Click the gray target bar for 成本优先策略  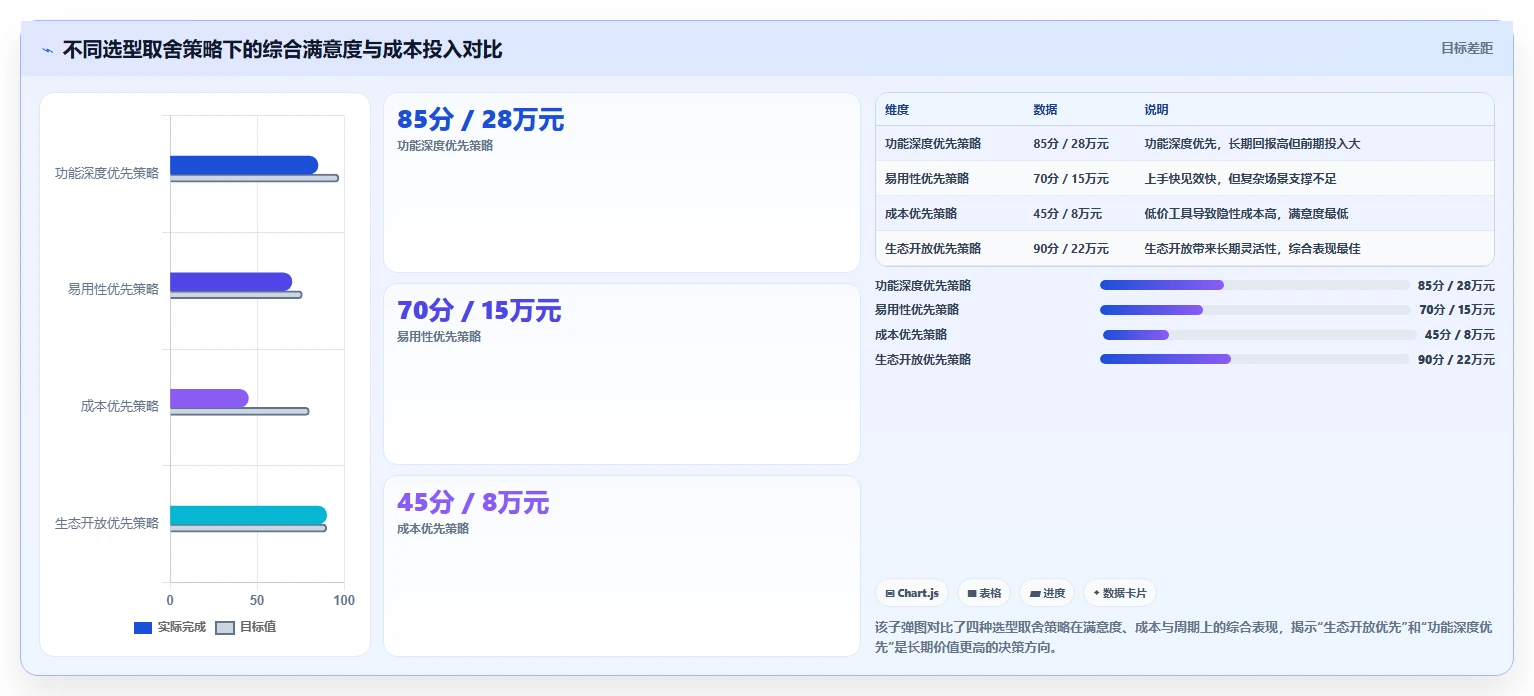click(x=239, y=411)
